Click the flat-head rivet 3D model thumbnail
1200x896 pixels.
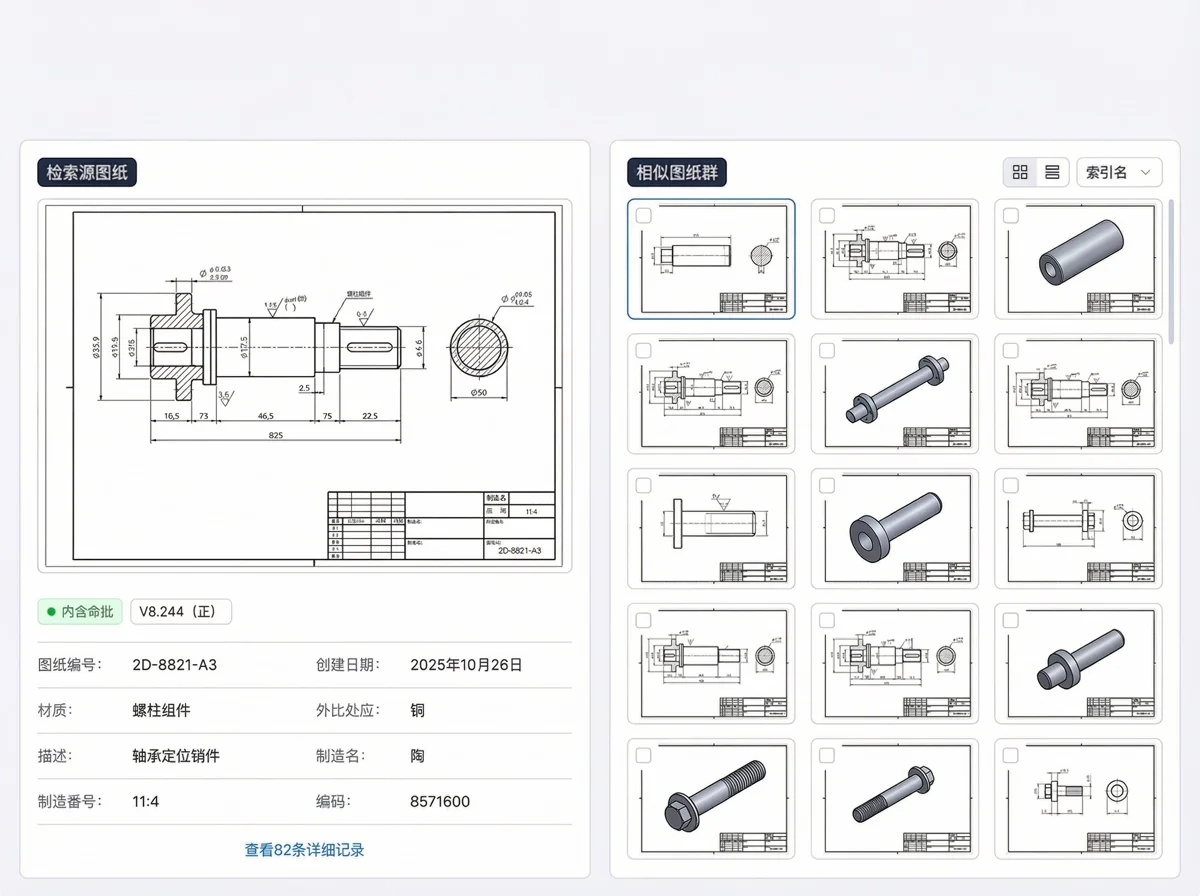[x=894, y=528]
